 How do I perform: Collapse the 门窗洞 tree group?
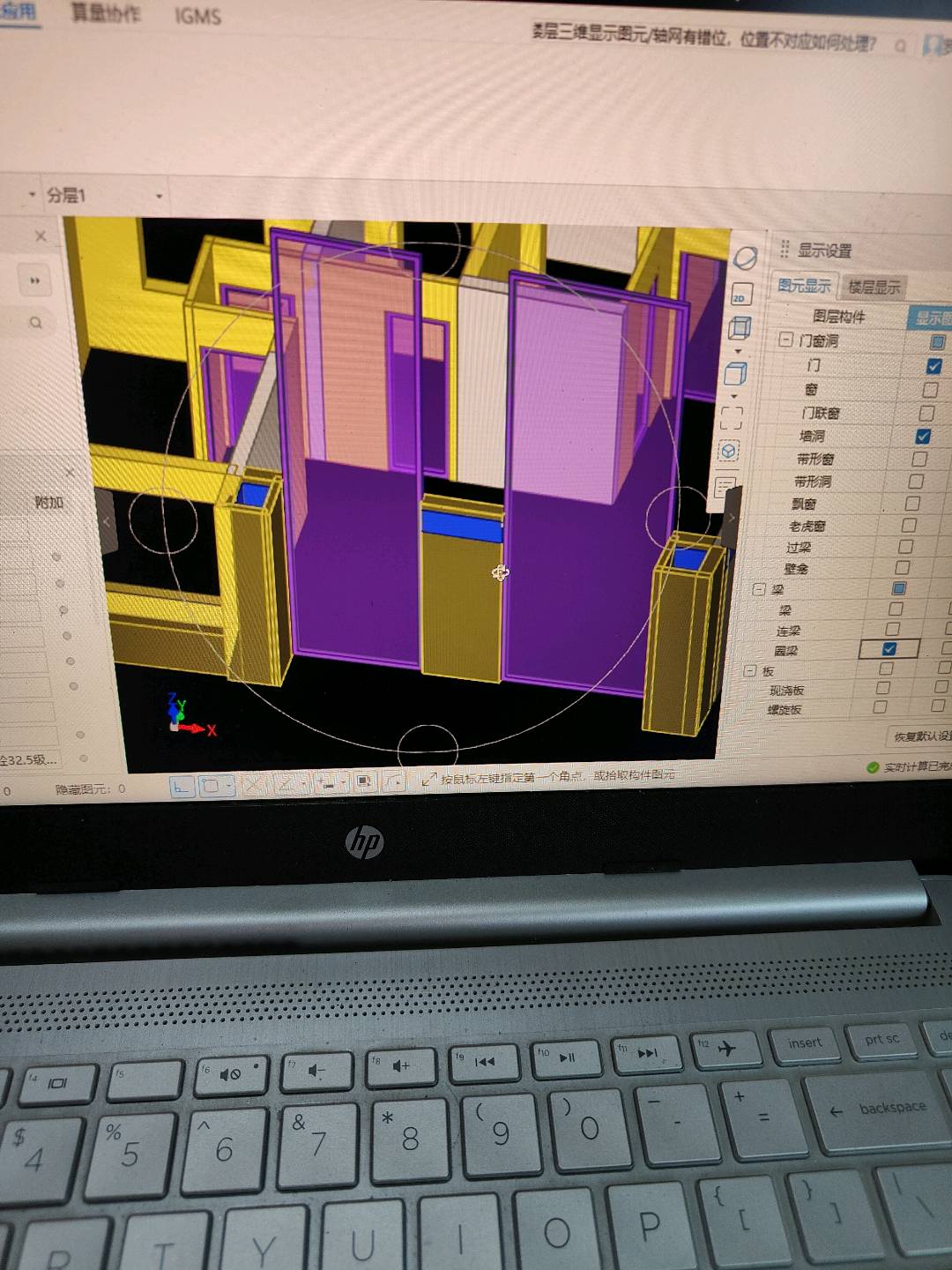(785, 340)
